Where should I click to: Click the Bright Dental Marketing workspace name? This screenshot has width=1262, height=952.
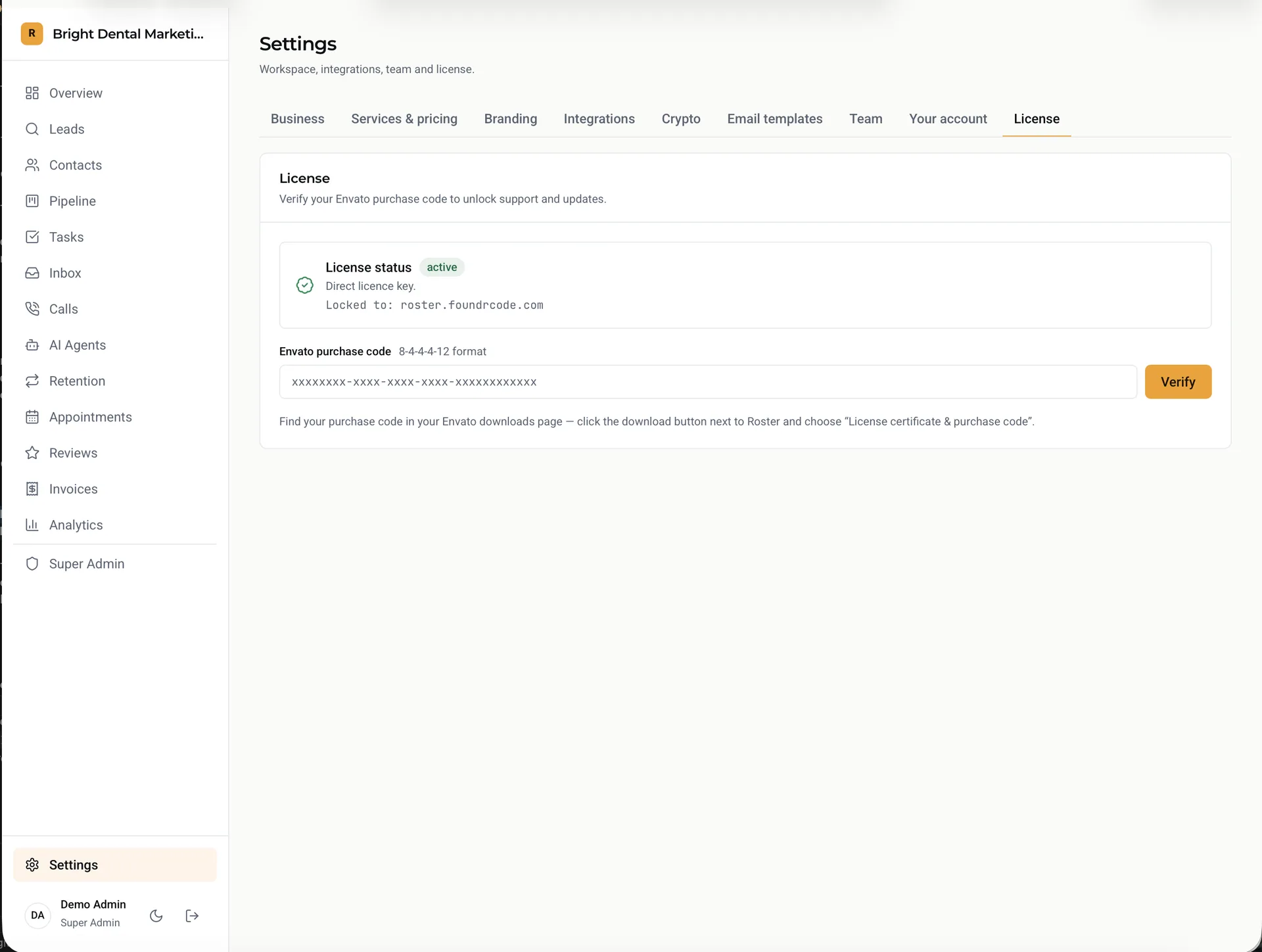coord(128,34)
